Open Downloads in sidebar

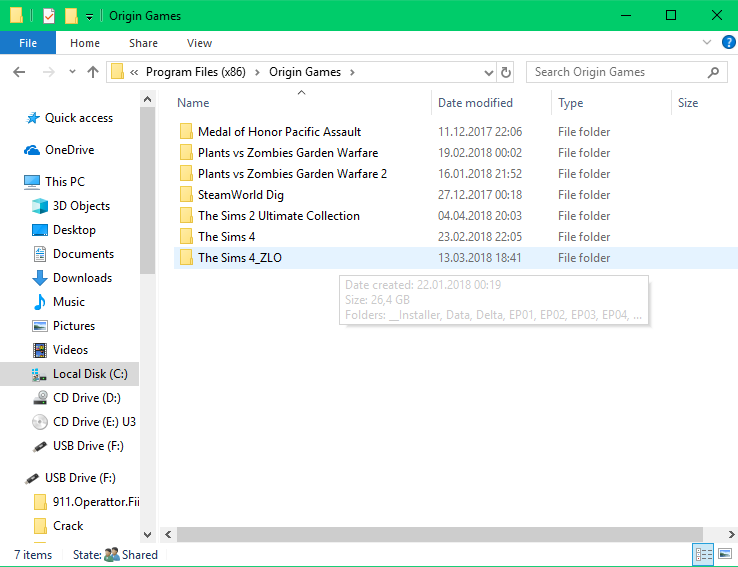pyautogui.click(x=82, y=278)
